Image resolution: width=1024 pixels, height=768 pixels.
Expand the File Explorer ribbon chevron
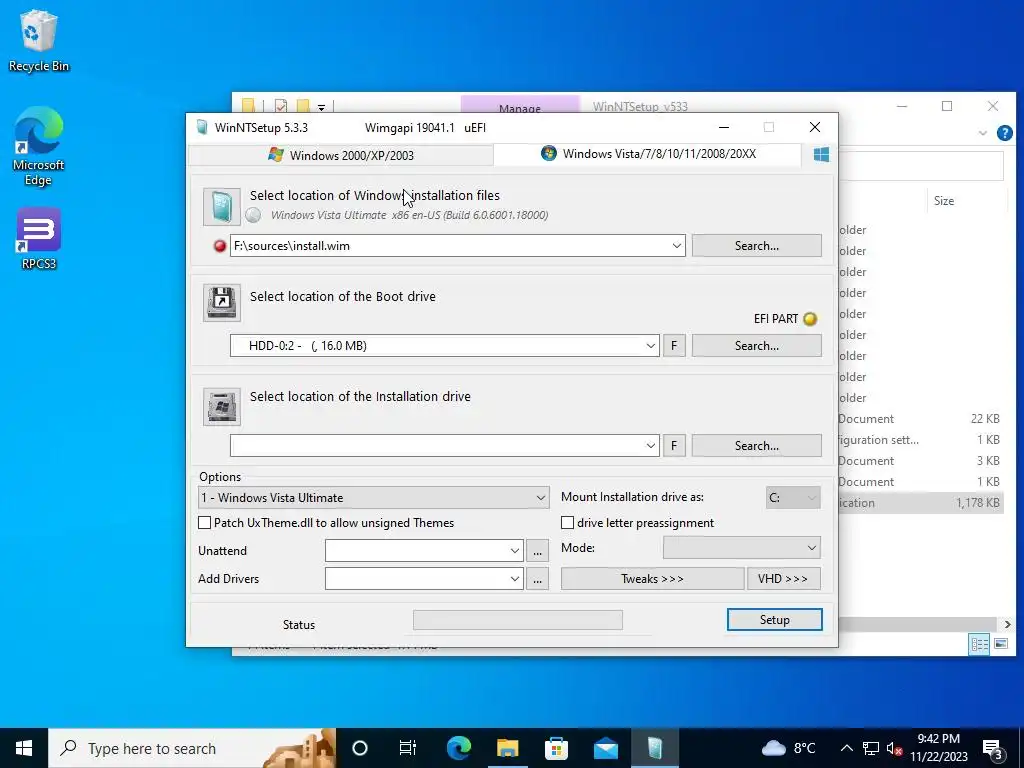[982, 133]
